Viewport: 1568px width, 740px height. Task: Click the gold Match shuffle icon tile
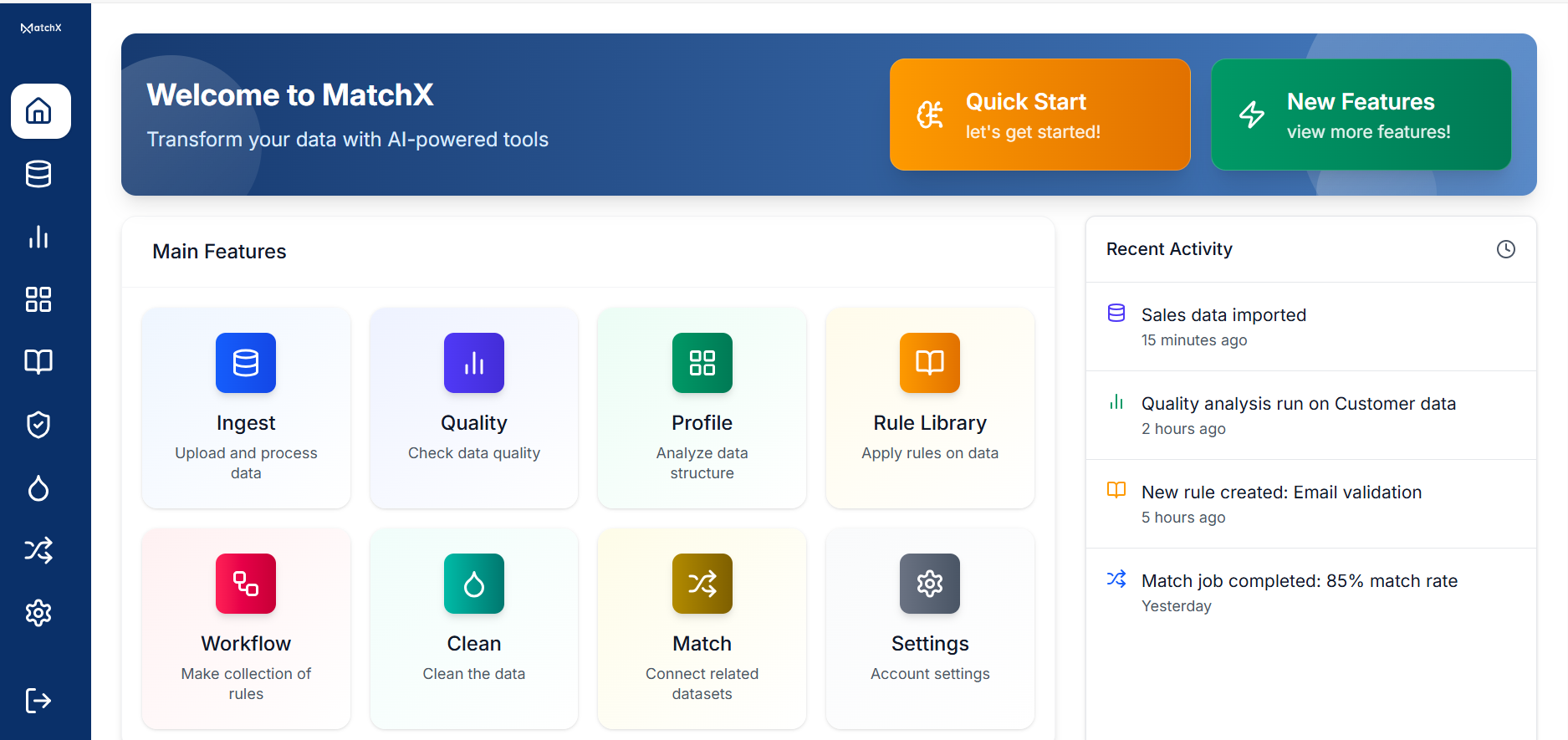coord(702,584)
